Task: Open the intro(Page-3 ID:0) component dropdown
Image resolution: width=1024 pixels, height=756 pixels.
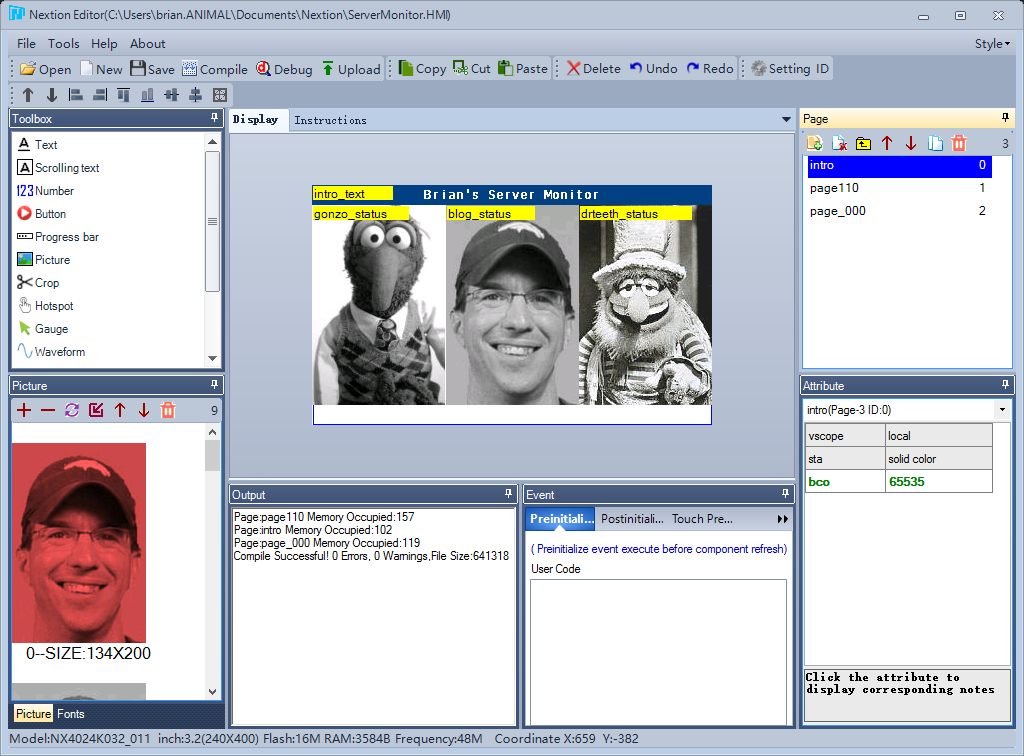Action: tap(1002, 410)
